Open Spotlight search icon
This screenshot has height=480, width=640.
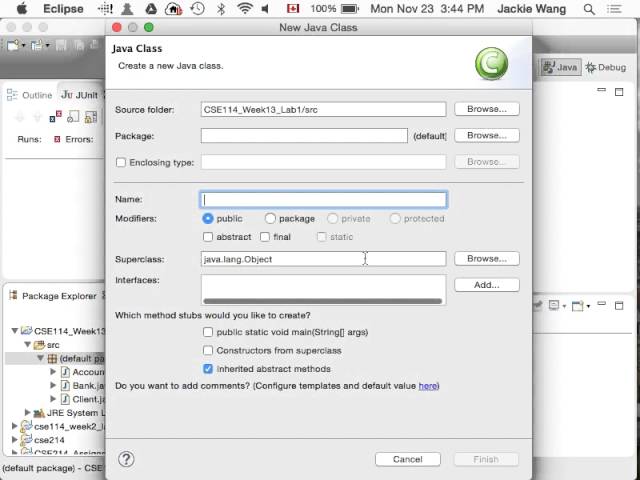589,9
